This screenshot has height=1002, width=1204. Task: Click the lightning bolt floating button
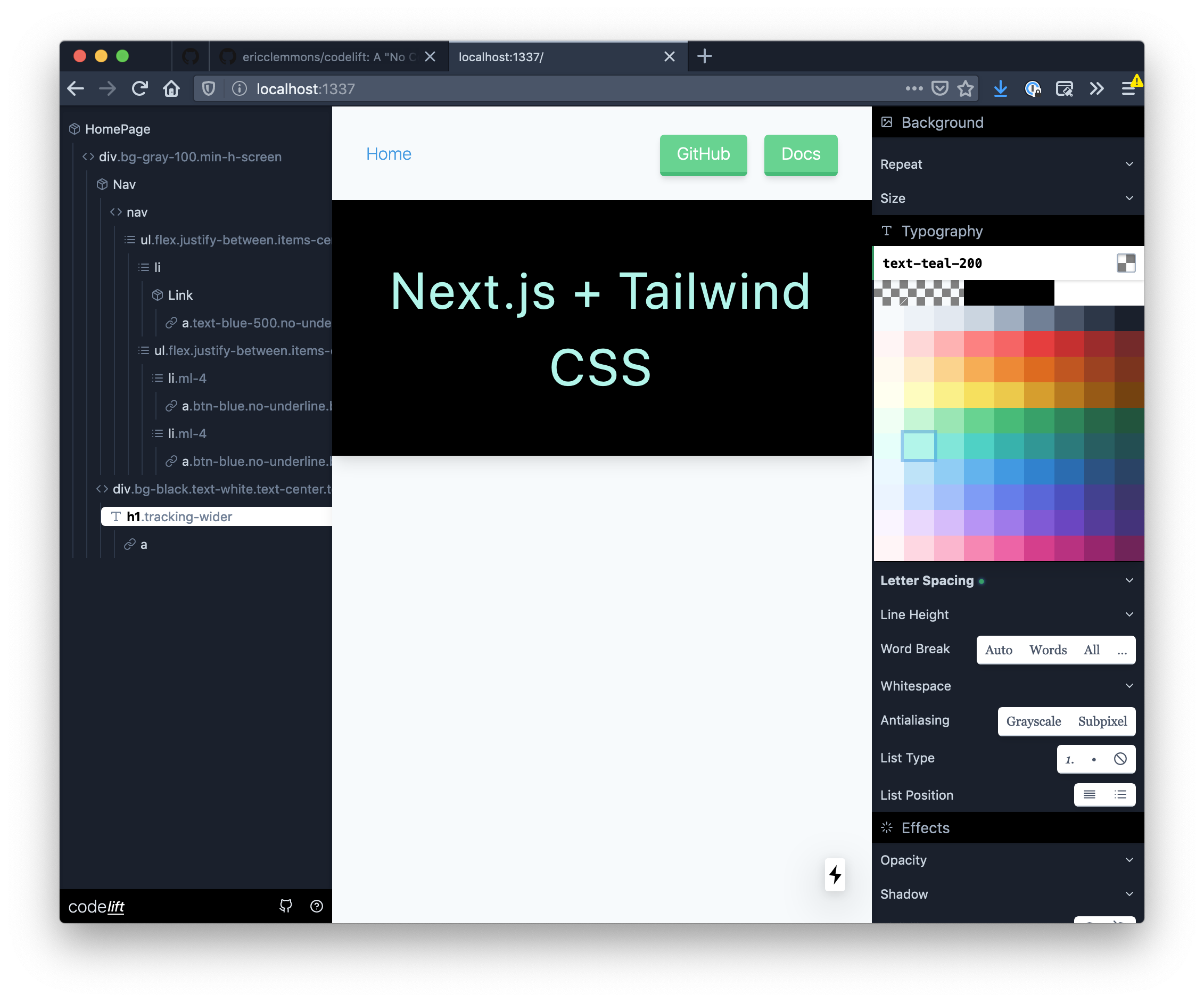pos(835,875)
